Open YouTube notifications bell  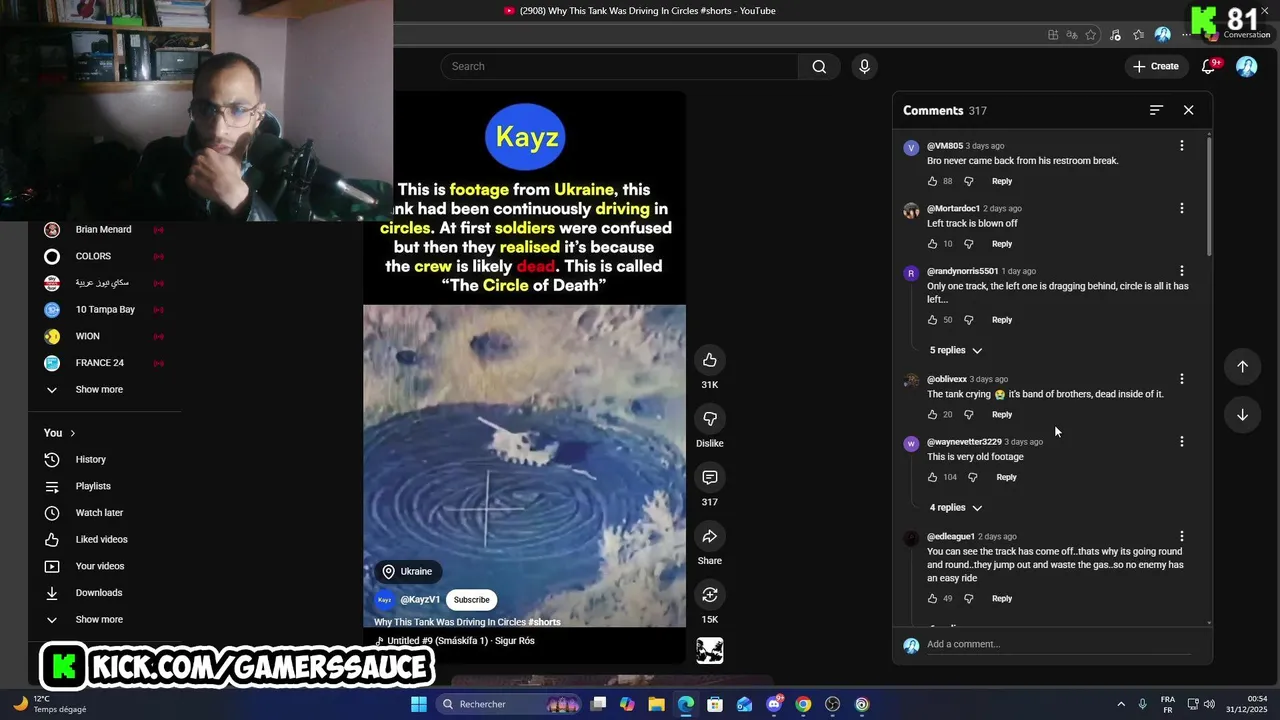click(1209, 66)
